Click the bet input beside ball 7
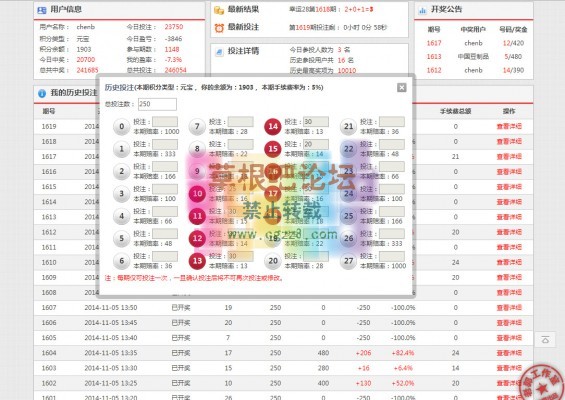This screenshot has height=400, width=565. (x=240, y=122)
